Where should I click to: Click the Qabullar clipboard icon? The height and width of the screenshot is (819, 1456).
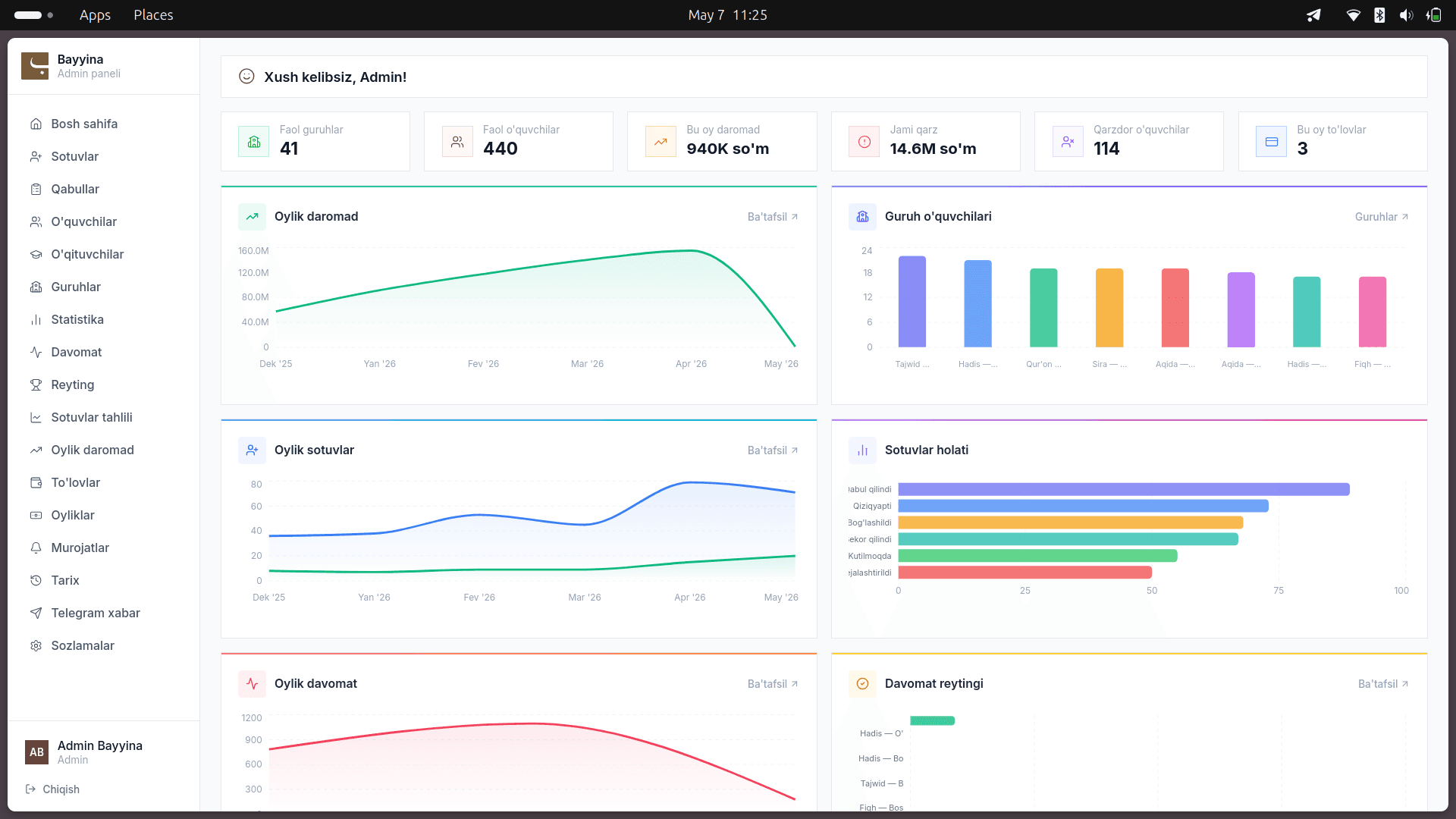point(36,189)
